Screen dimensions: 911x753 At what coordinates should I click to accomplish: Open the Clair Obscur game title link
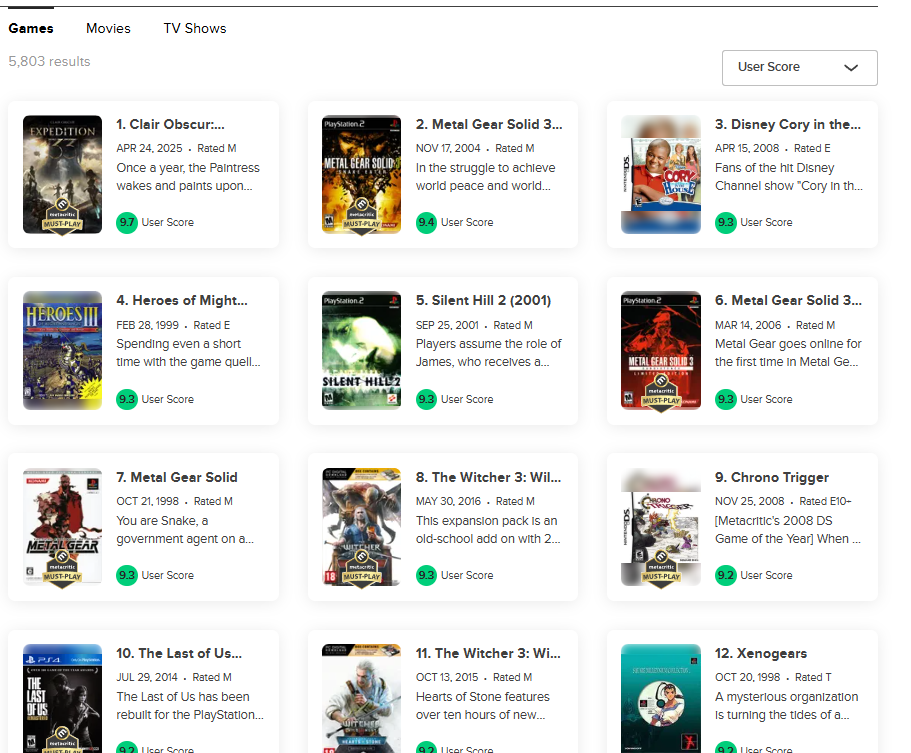point(170,124)
